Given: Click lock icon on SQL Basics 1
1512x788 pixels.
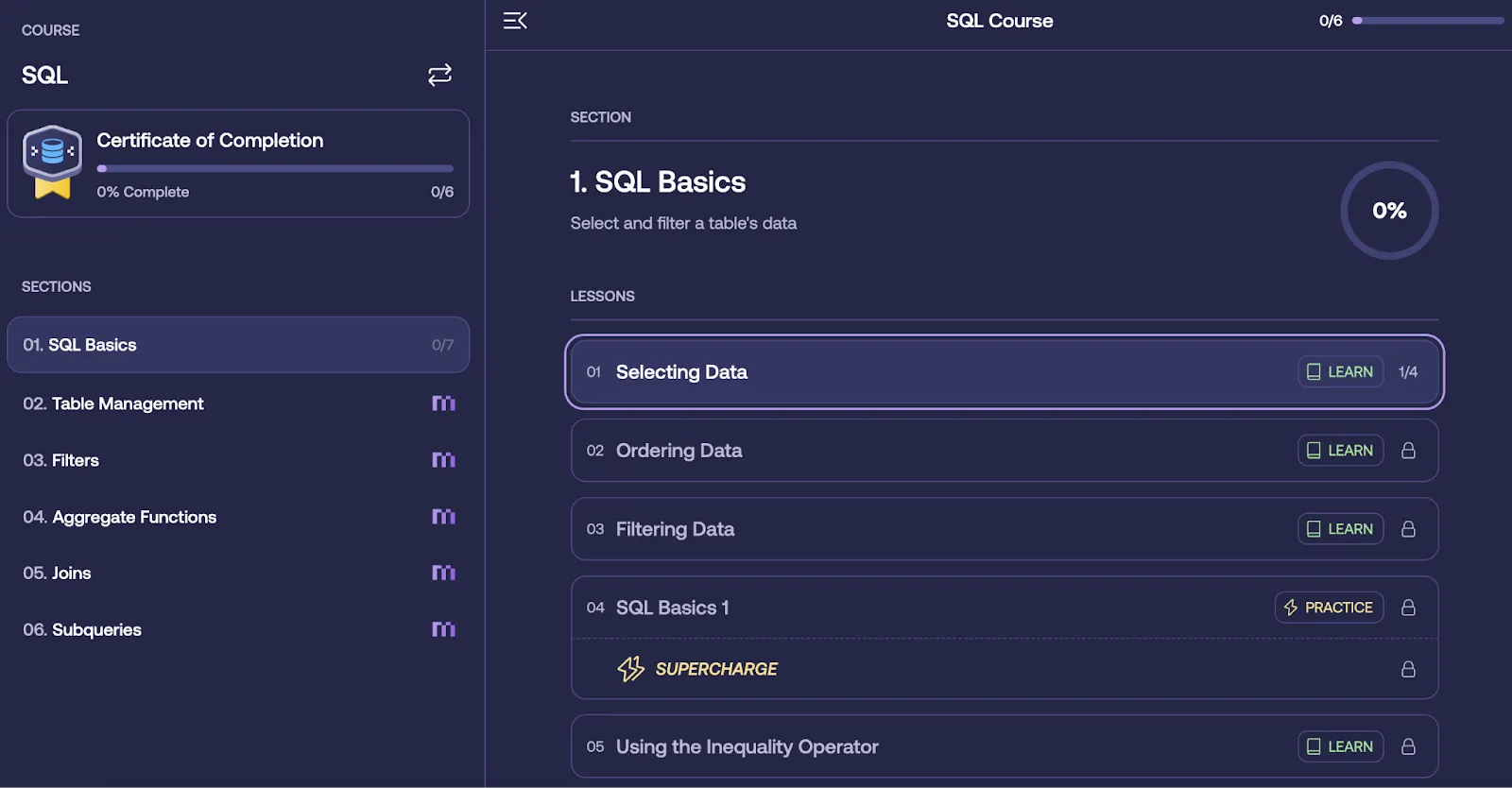Looking at the screenshot, I should click(1408, 608).
